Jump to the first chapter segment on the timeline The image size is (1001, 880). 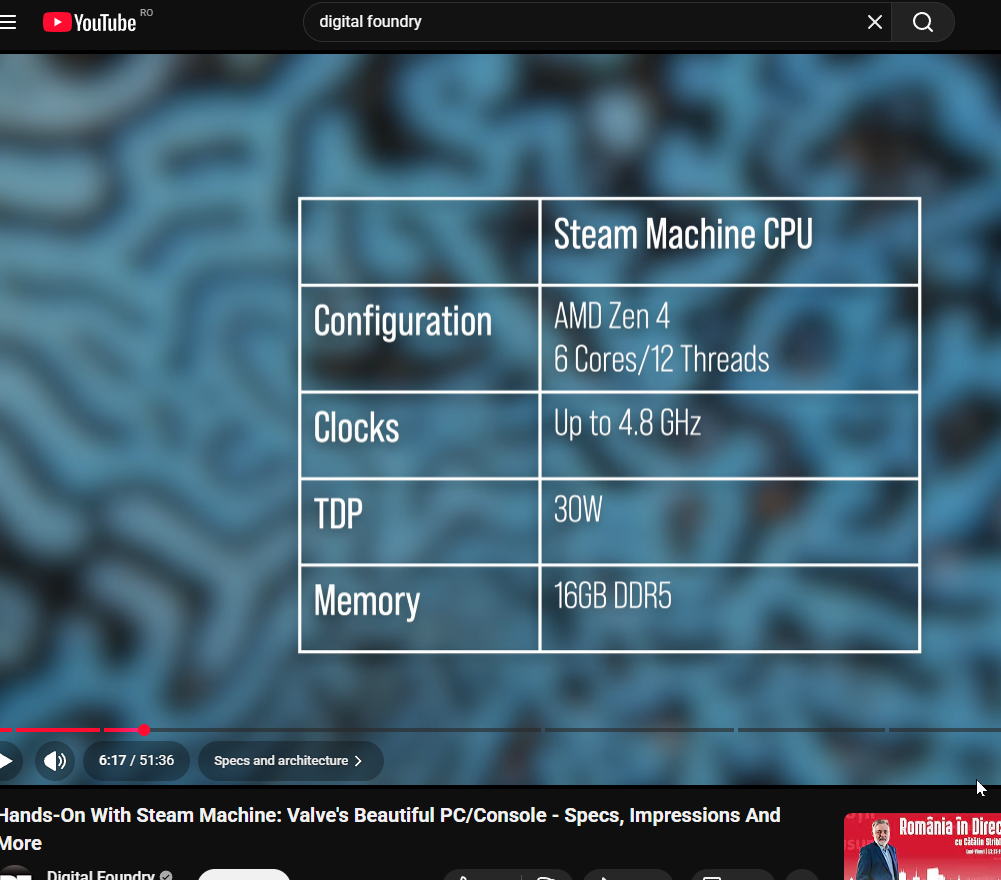[6, 730]
